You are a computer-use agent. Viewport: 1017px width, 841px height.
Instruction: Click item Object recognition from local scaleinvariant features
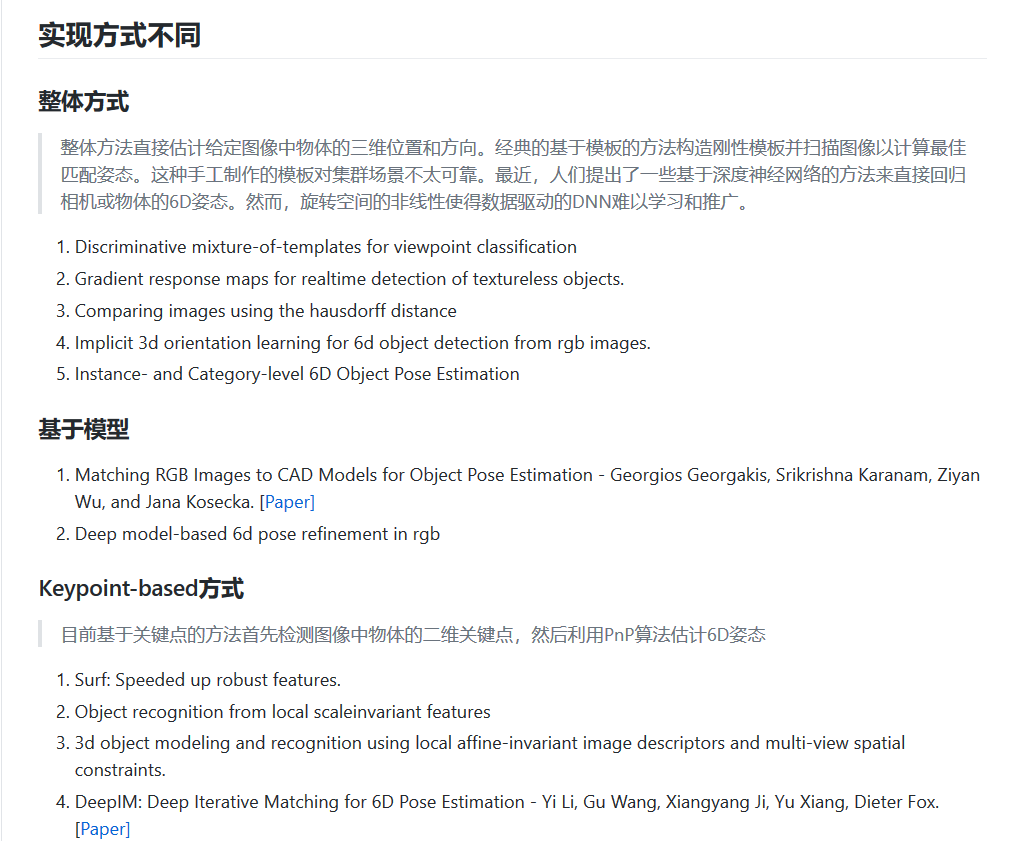283,712
